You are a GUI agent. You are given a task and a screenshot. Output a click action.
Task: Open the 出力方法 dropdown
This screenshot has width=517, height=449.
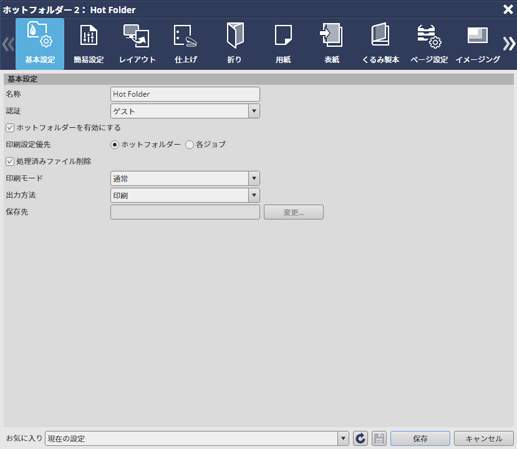point(254,195)
